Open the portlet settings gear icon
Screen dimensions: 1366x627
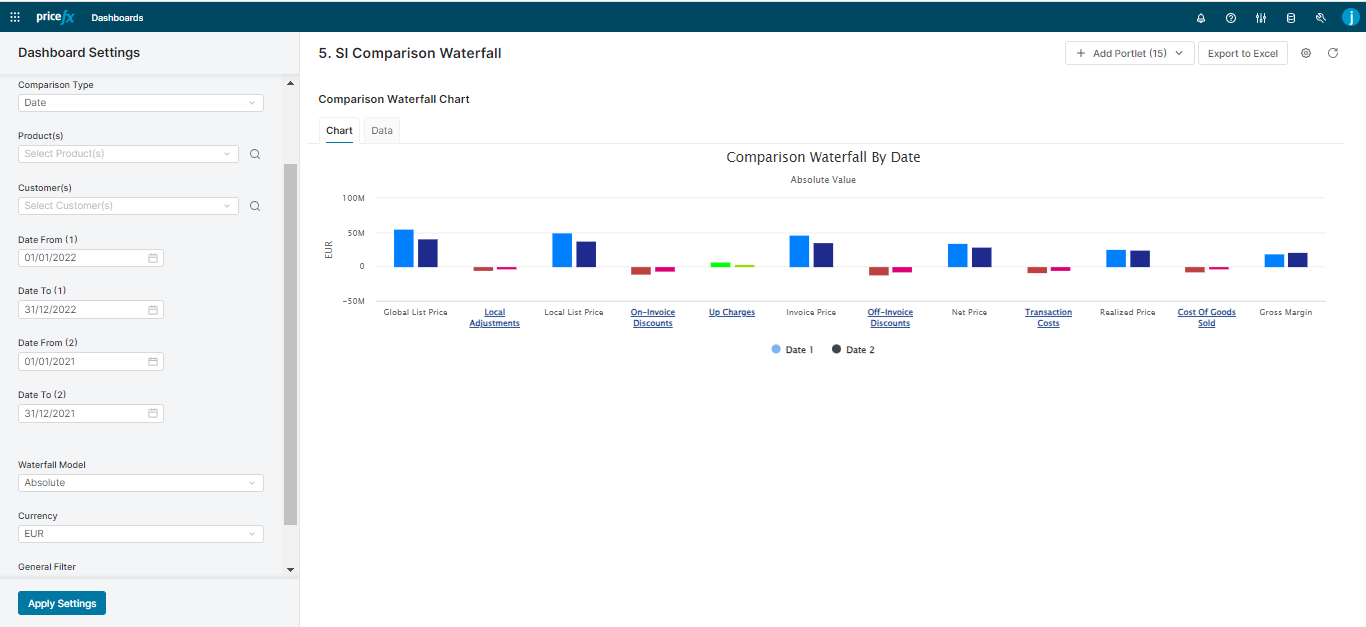1306,53
